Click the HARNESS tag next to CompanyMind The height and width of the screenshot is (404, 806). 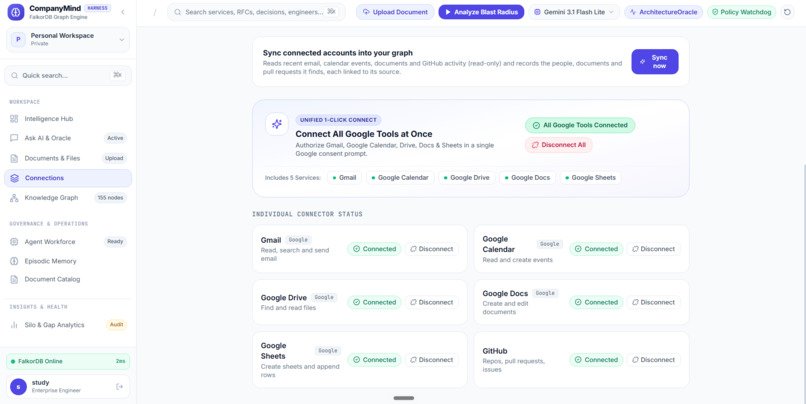point(97,8)
